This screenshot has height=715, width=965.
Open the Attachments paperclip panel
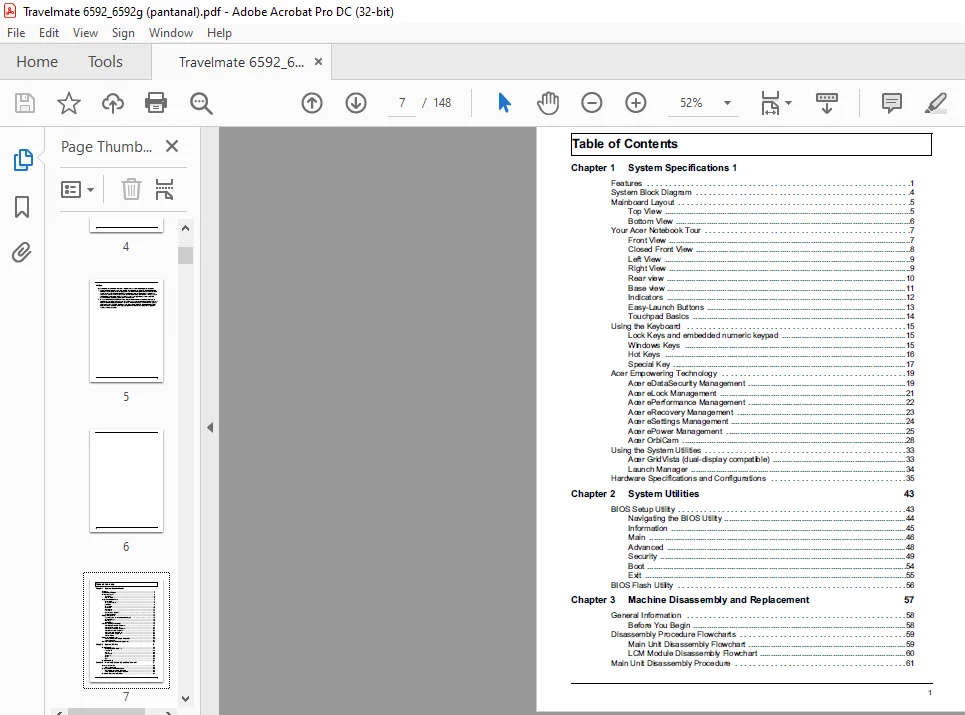point(22,252)
